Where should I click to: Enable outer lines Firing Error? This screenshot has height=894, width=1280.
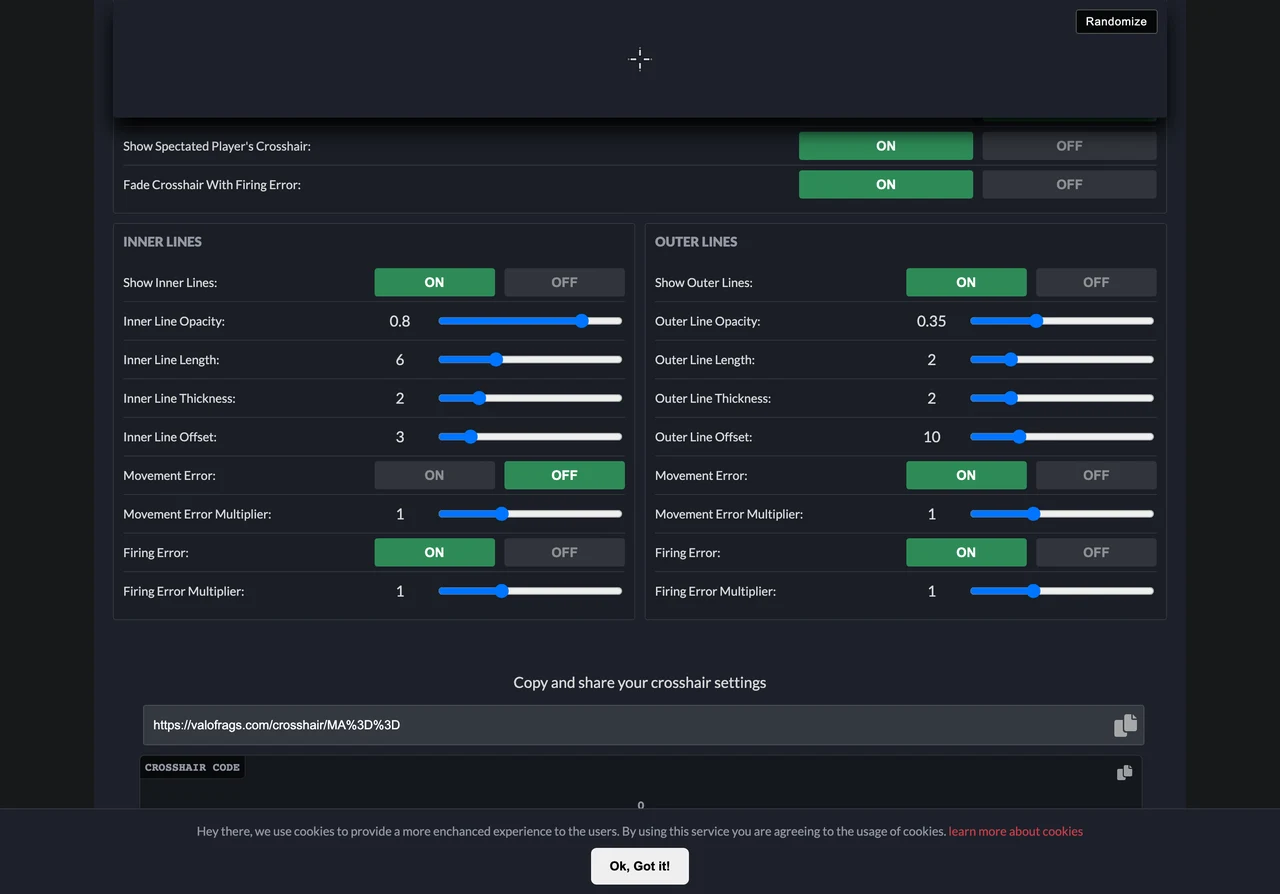coord(966,552)
